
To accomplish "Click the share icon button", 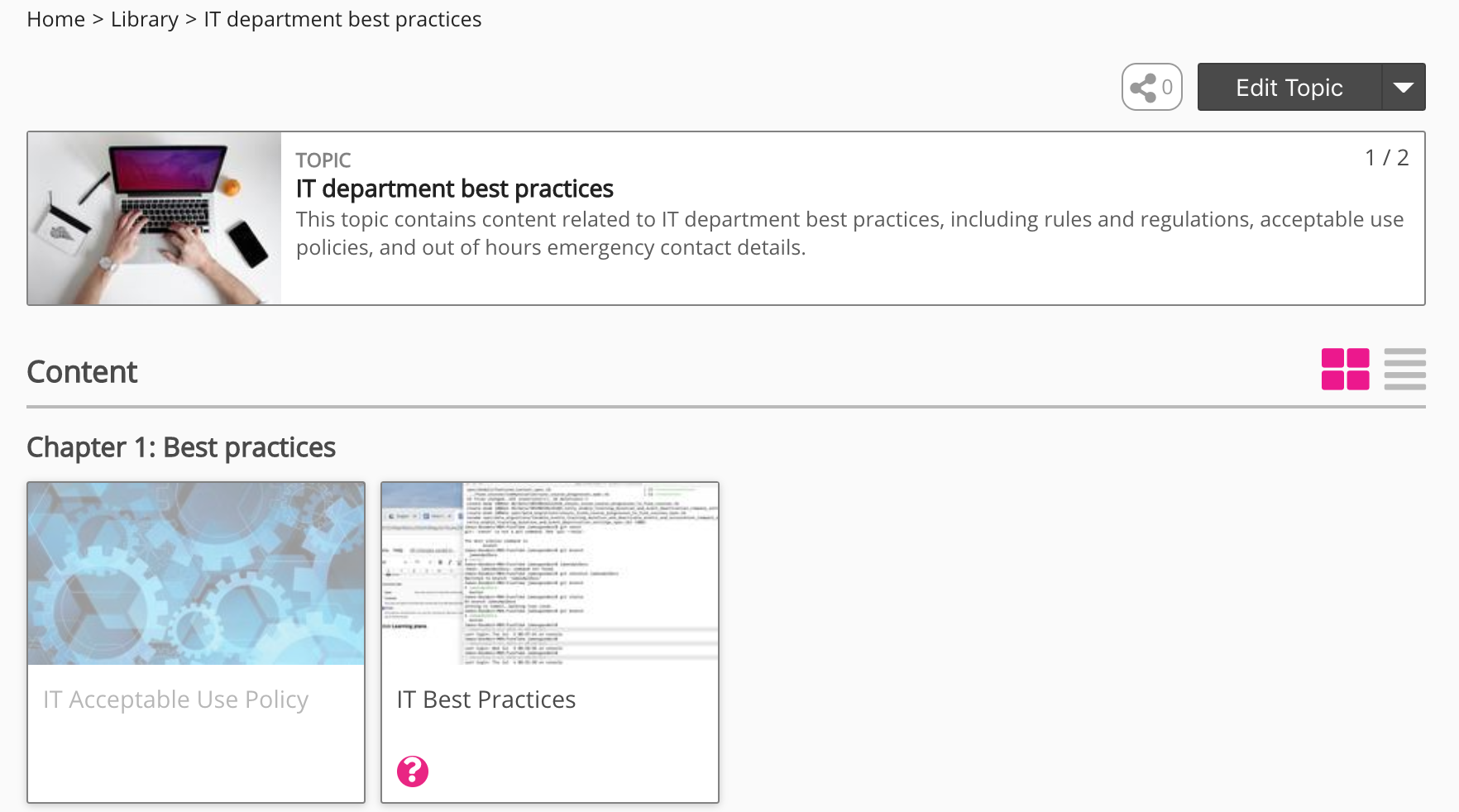I will point(1150,87).
